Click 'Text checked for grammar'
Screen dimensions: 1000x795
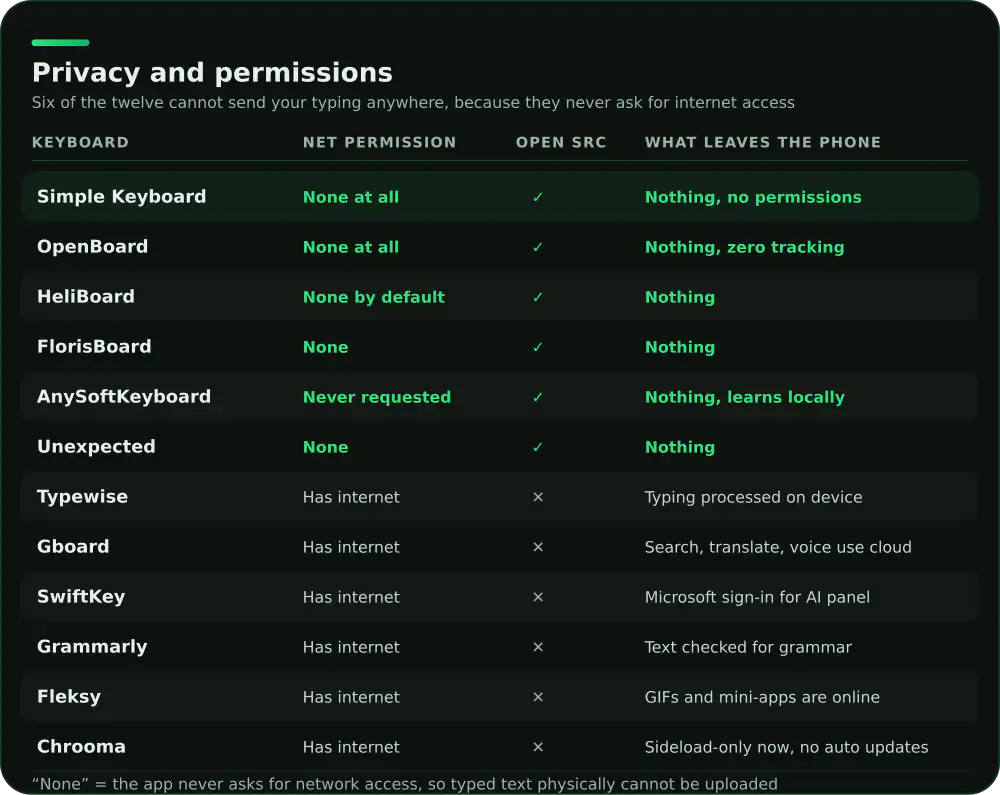coord(748,647)
